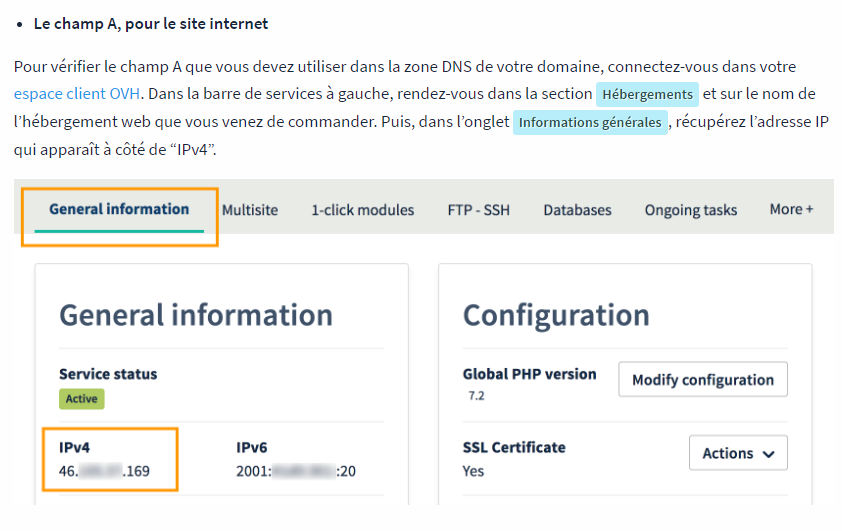Go to the FTP - SSH tab
Screen dimensions: 842x531
[478, 210]
